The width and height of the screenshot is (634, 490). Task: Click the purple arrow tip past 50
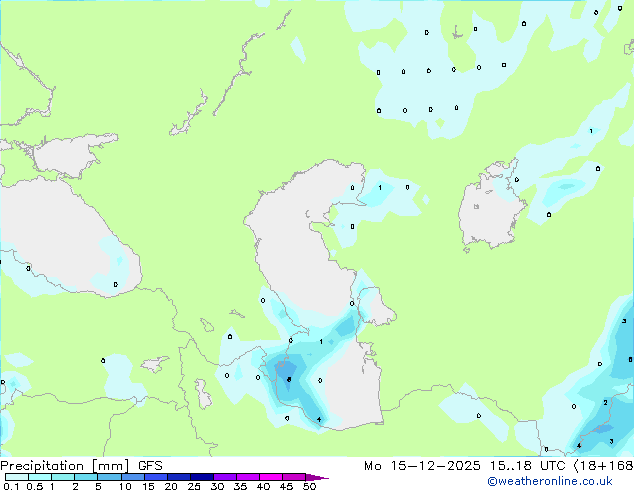point(316,477)
